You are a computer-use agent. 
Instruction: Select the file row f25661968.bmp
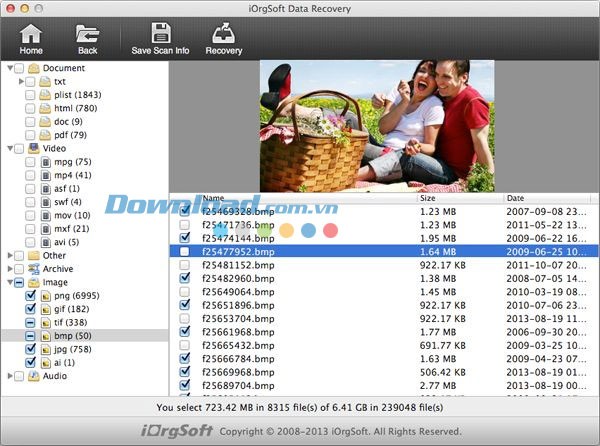[x=384, y=332]
